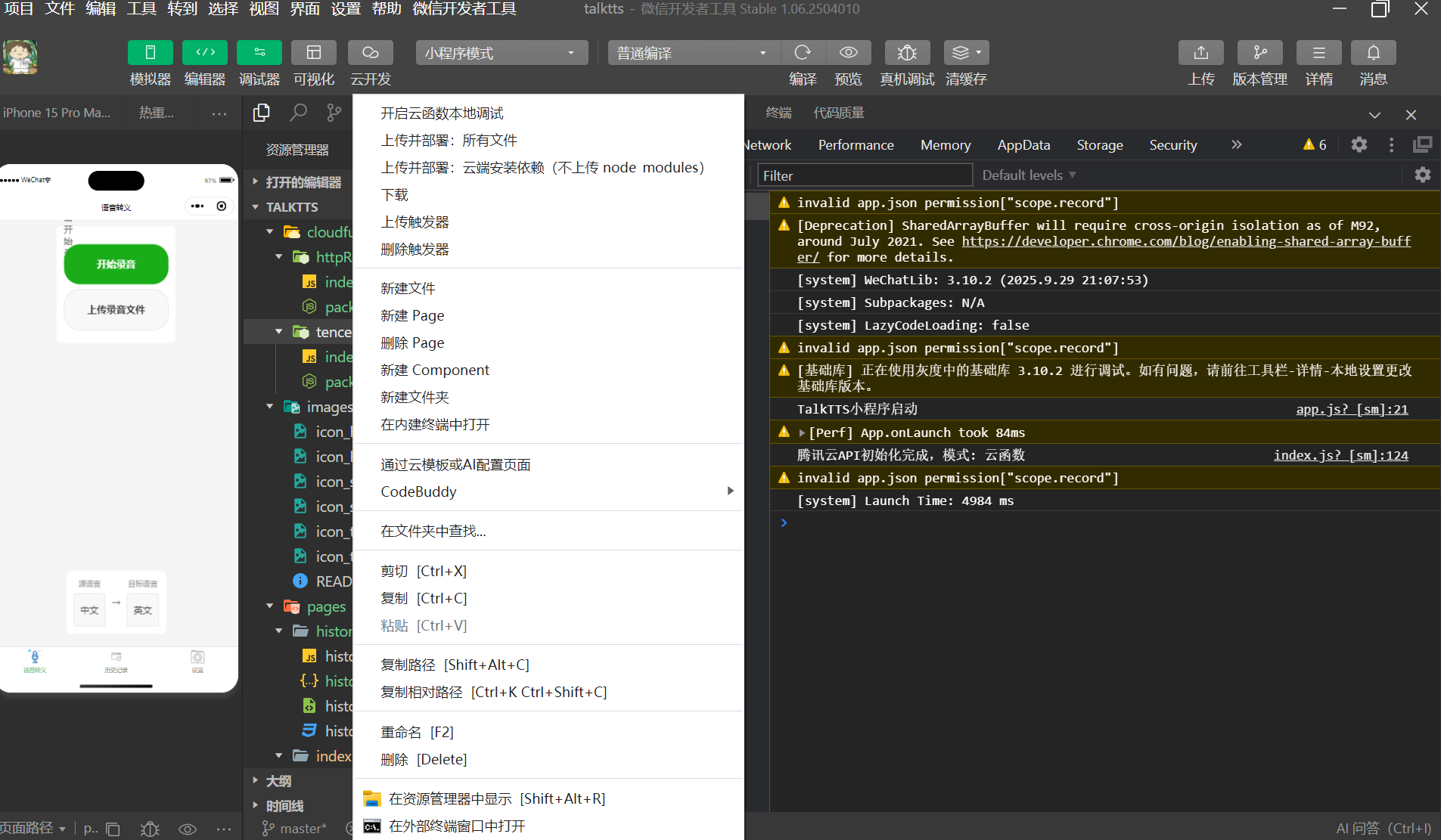
Task: Choose 在内建终端中打开 menu entry
Action: 548,425
